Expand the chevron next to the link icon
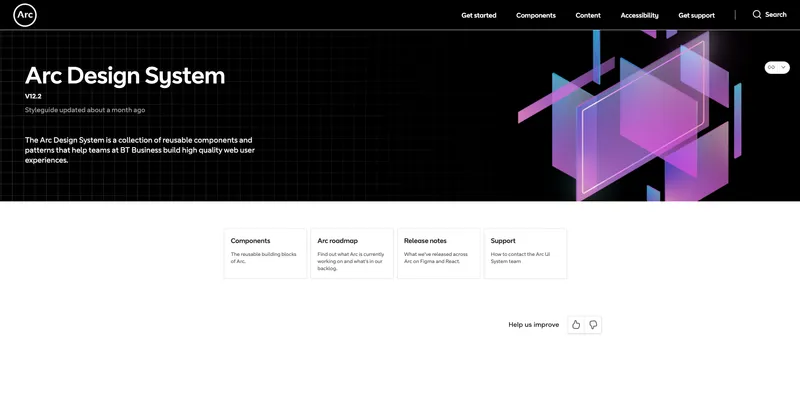 point(783,67)
